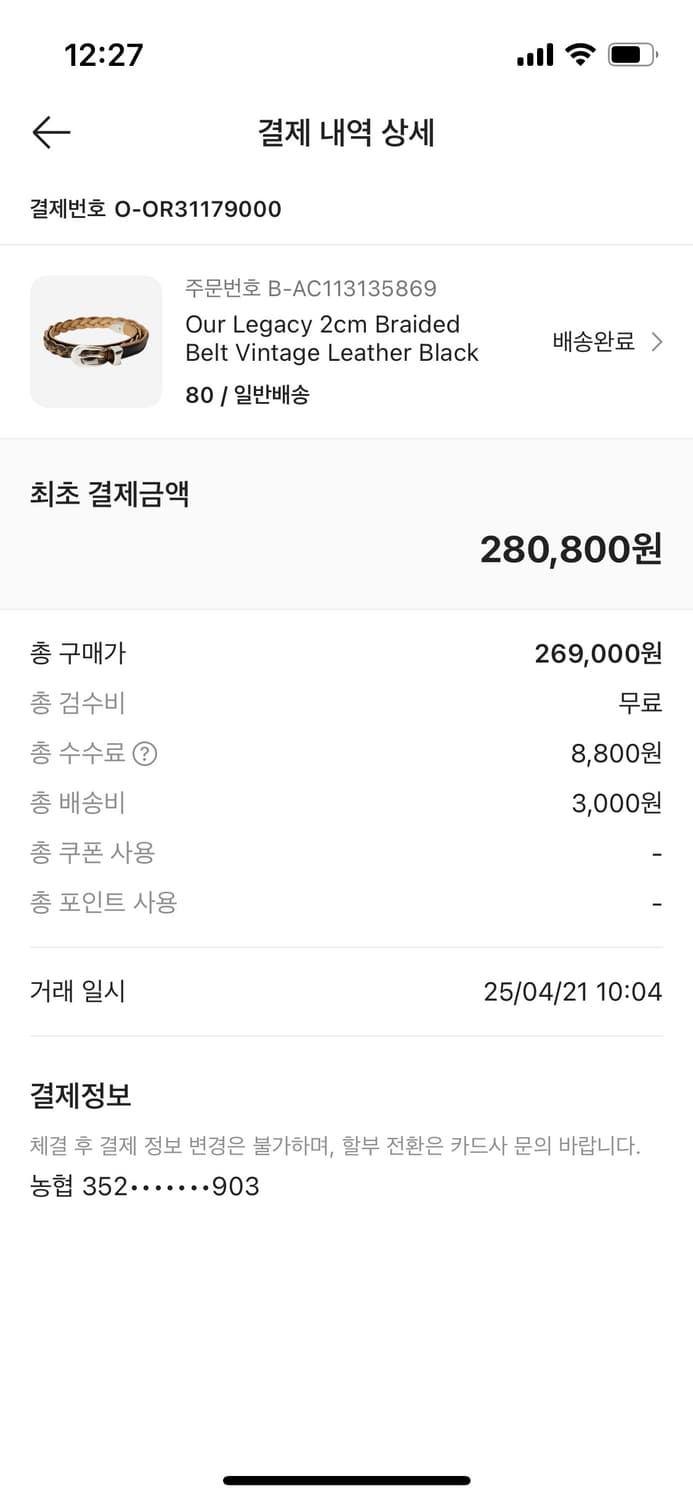This screenshot has width=693, height=1500.
Task: Open product Our Legacy 2cm Braided Belt
Action: click(x=330, y=340)
